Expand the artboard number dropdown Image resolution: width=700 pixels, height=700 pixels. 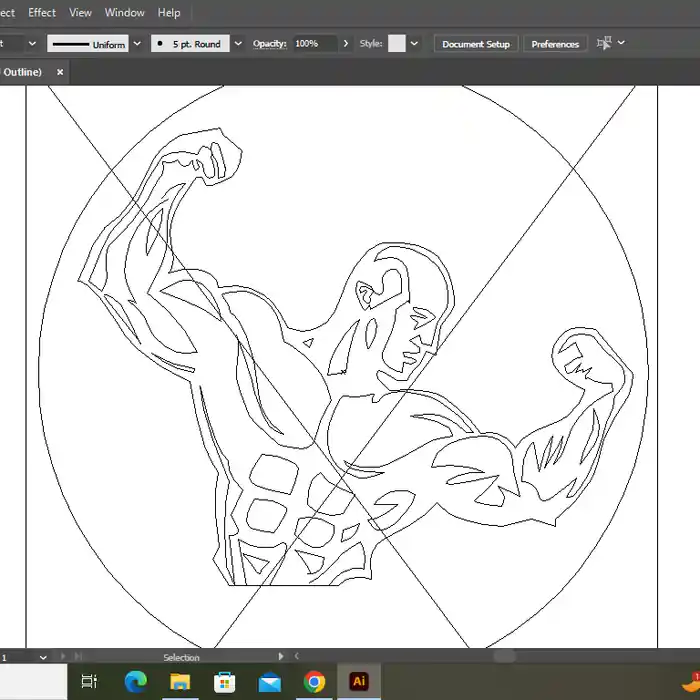point(43,657)
